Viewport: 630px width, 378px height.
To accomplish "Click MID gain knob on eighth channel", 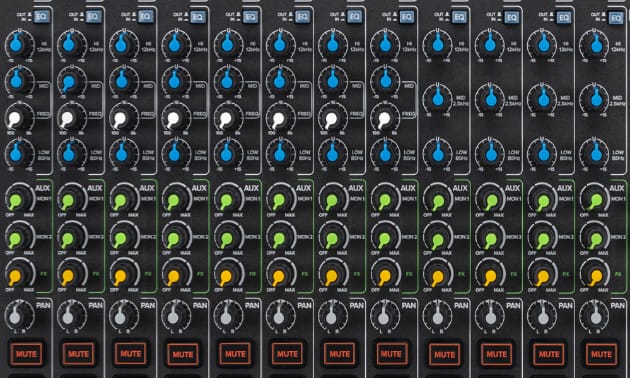I will [385, 81].
